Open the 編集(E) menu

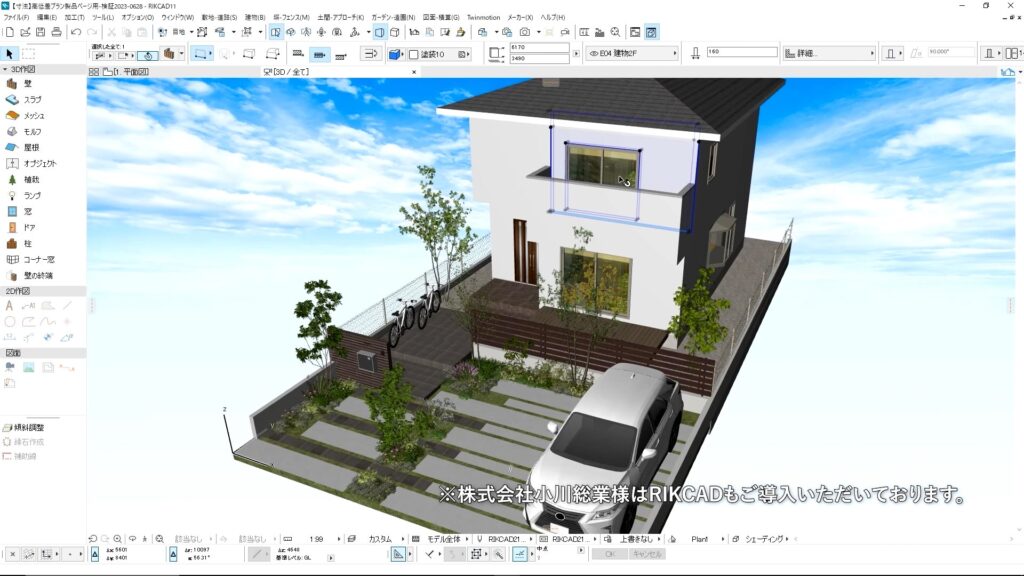tap(46, 18)
